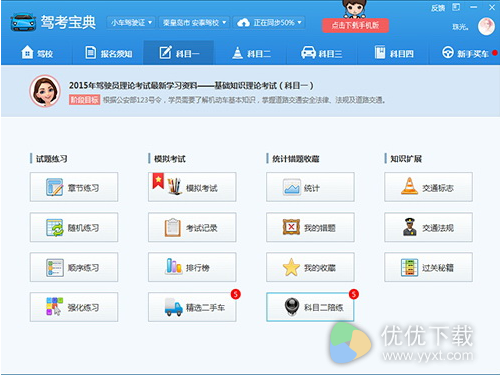This screenshot has width=500, height=377.
Task: View 考试记录 exam records
Action: pos(192,227)
